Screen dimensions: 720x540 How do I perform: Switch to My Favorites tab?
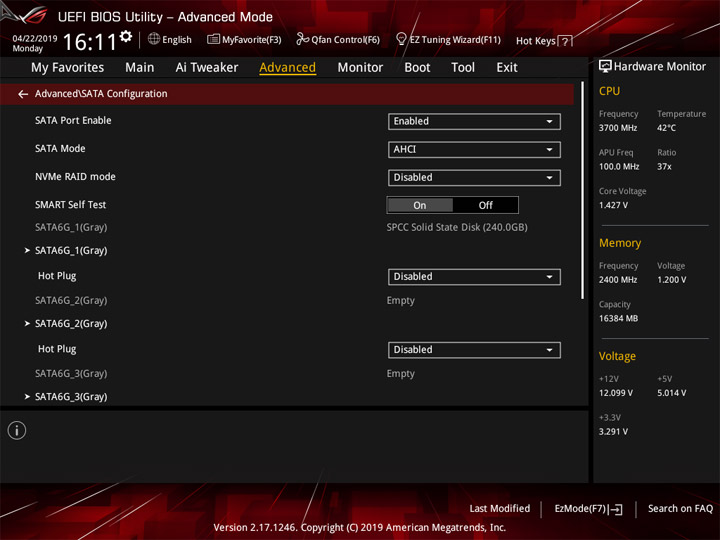[x=68, y=68]
